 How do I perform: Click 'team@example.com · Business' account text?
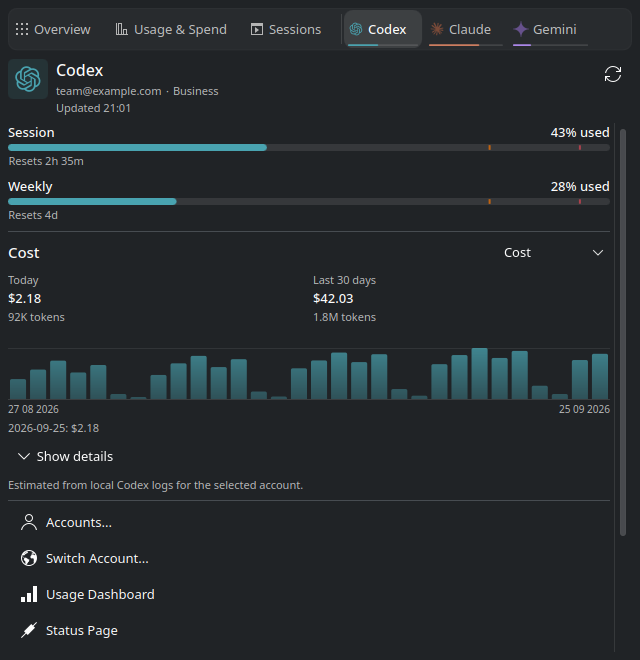[137, 91]
